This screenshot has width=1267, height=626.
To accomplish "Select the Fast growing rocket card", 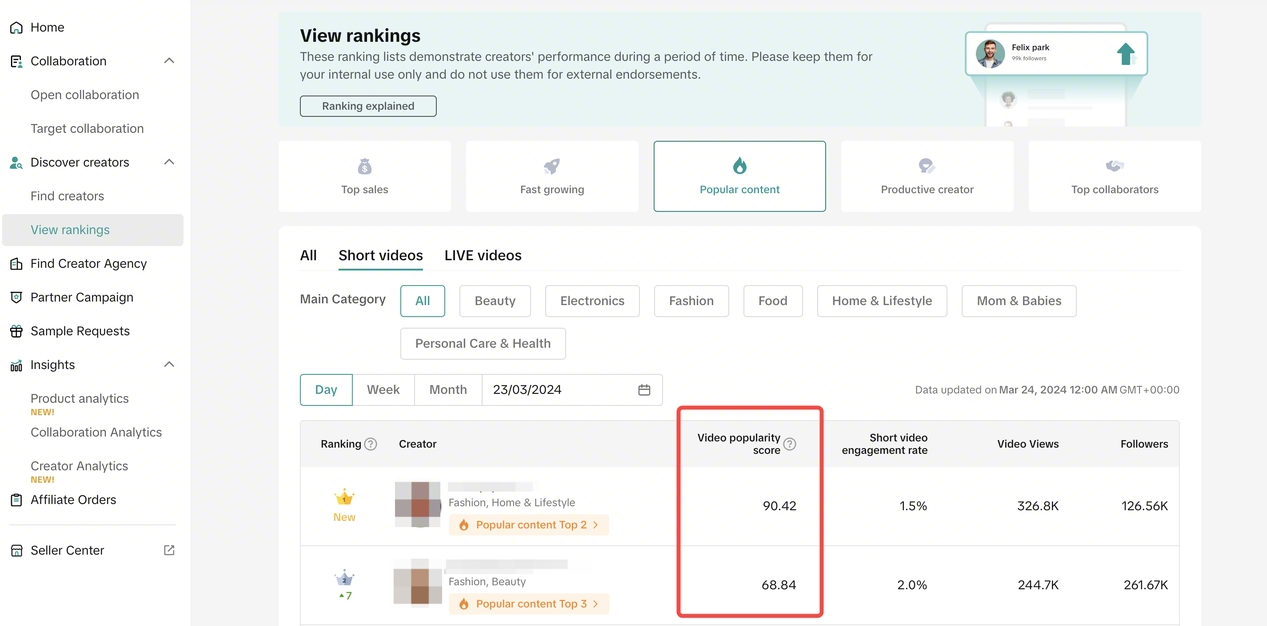I will 552,176.
